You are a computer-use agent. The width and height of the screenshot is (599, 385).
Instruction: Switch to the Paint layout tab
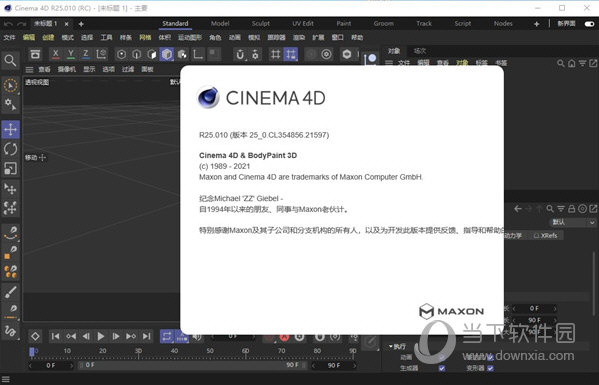click(344, 24)
